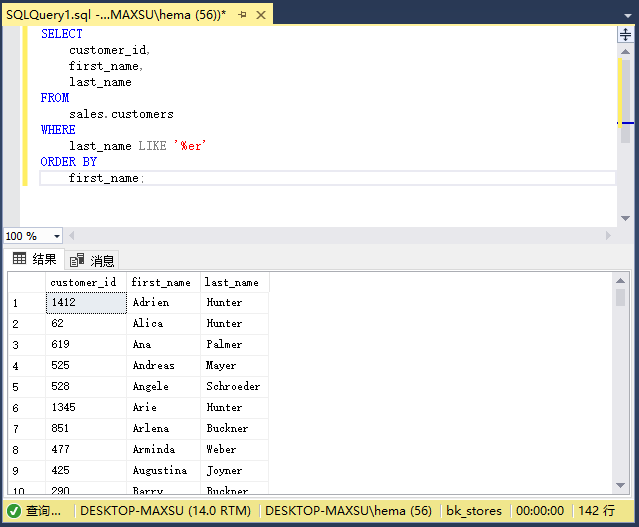Viewport: 639px width, 527px height.
Task: Select the cell Andreas
Action: (x=163, y=366)
